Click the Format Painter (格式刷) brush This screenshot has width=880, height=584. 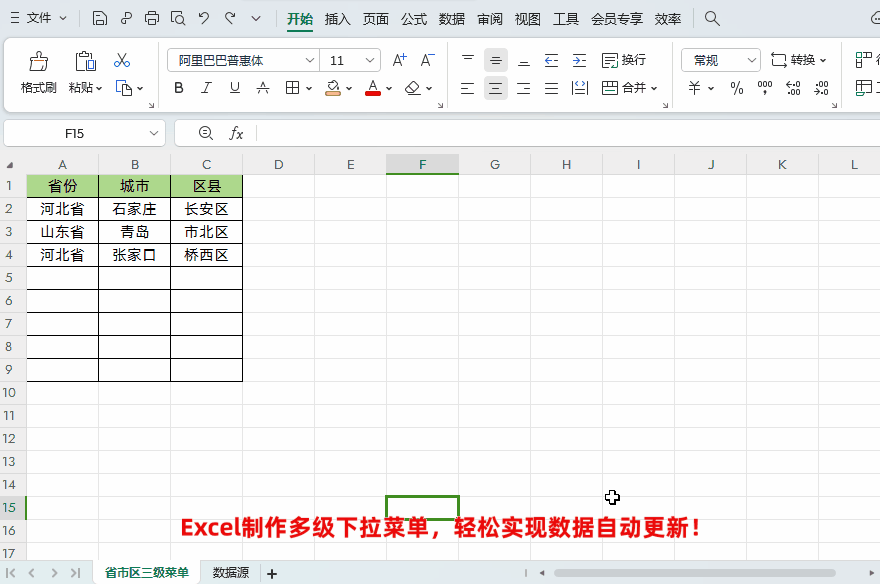coord(39,61)
